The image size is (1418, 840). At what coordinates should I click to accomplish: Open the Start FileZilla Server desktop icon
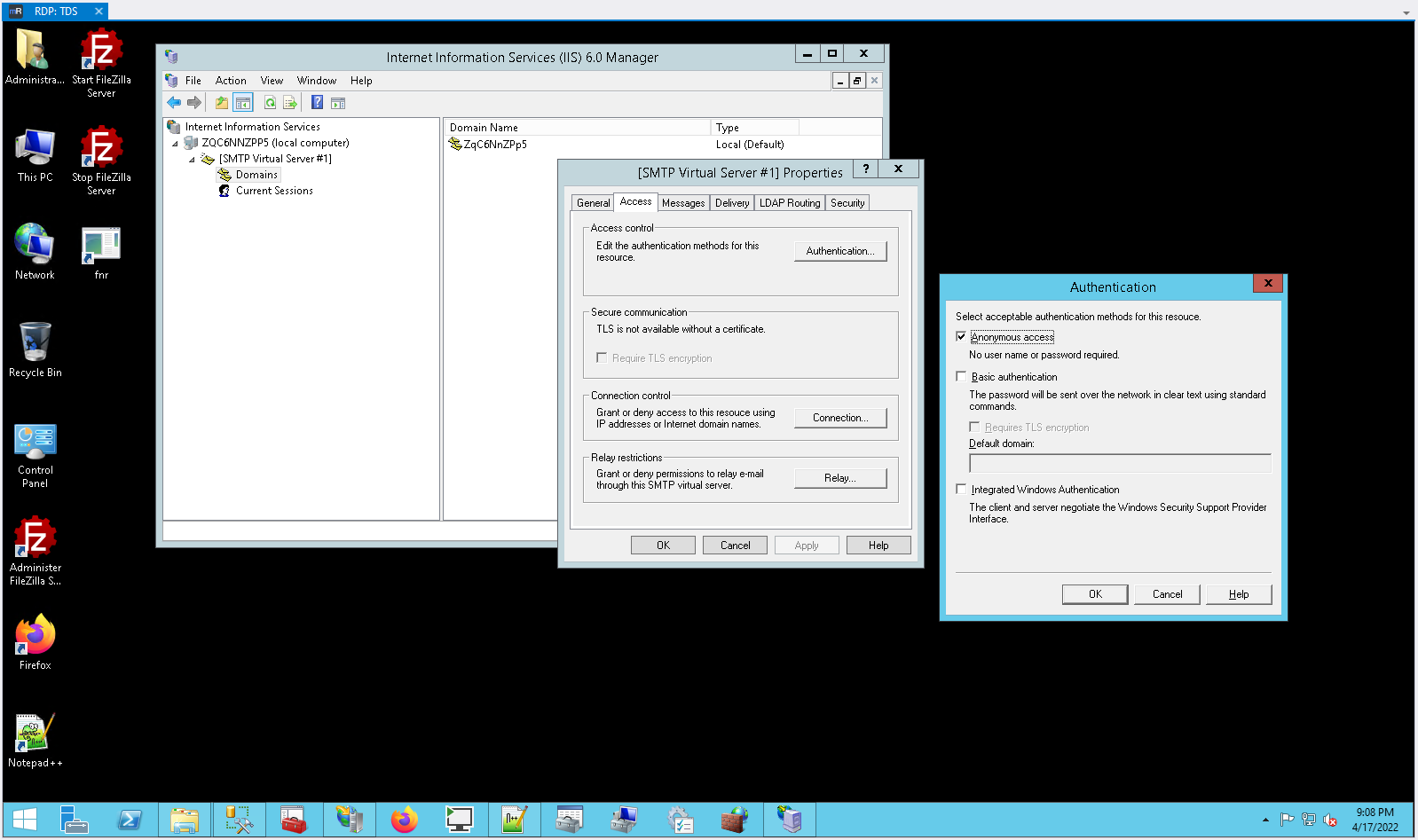coord(101,62)
